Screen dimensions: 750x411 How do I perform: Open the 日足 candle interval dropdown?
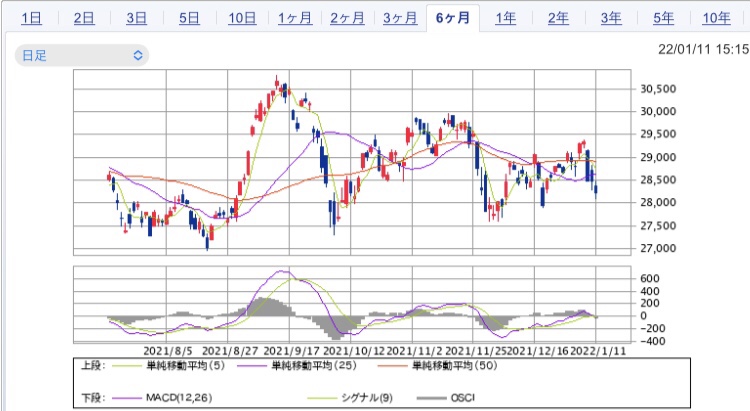coord(81,56)
